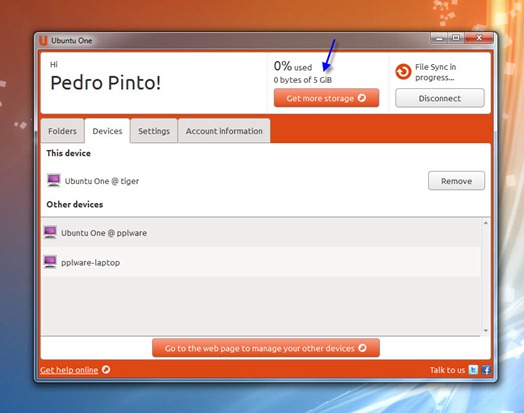Remove the Ubuntu One @ tiger device
This screenshot has height=413, width=524.
(456, 181)
